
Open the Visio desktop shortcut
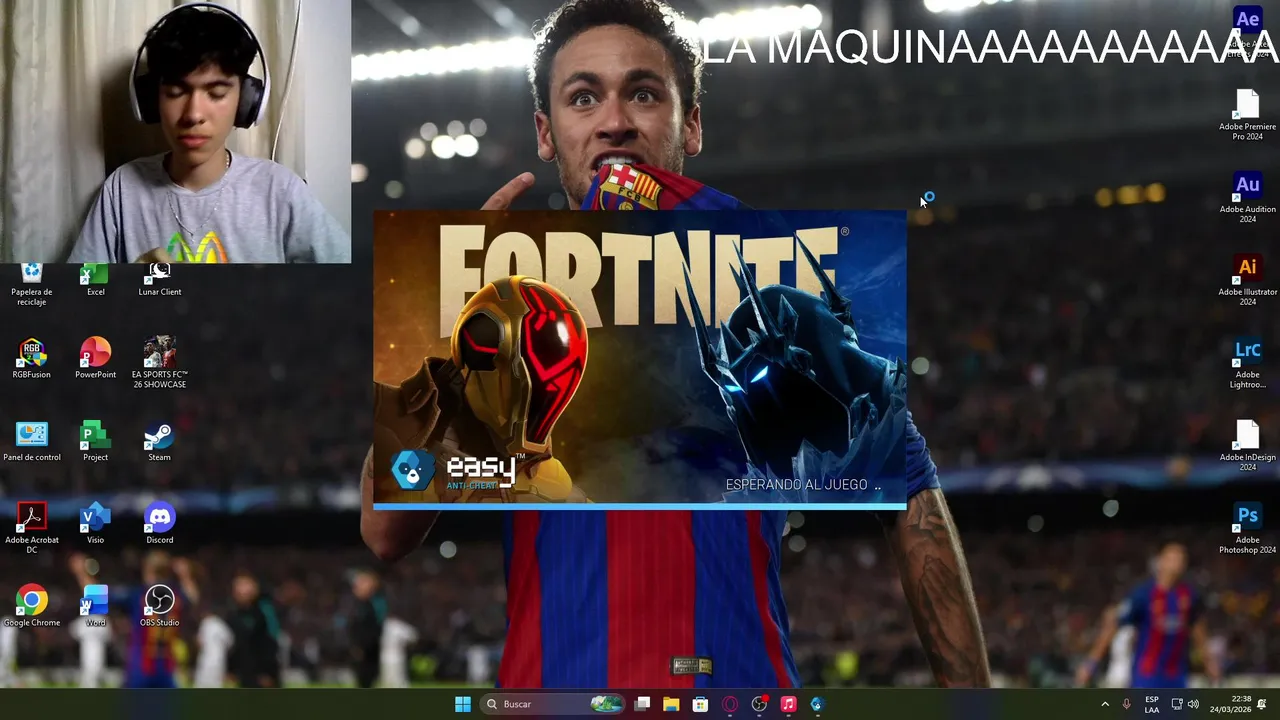click(95, 525)
